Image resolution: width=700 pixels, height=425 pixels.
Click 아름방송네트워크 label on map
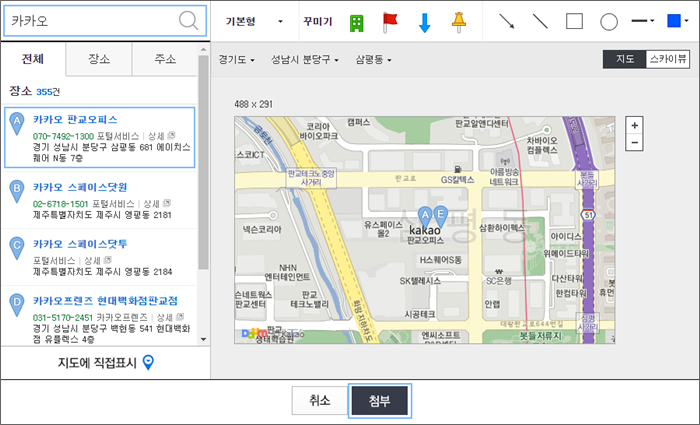tap(504, 177)
